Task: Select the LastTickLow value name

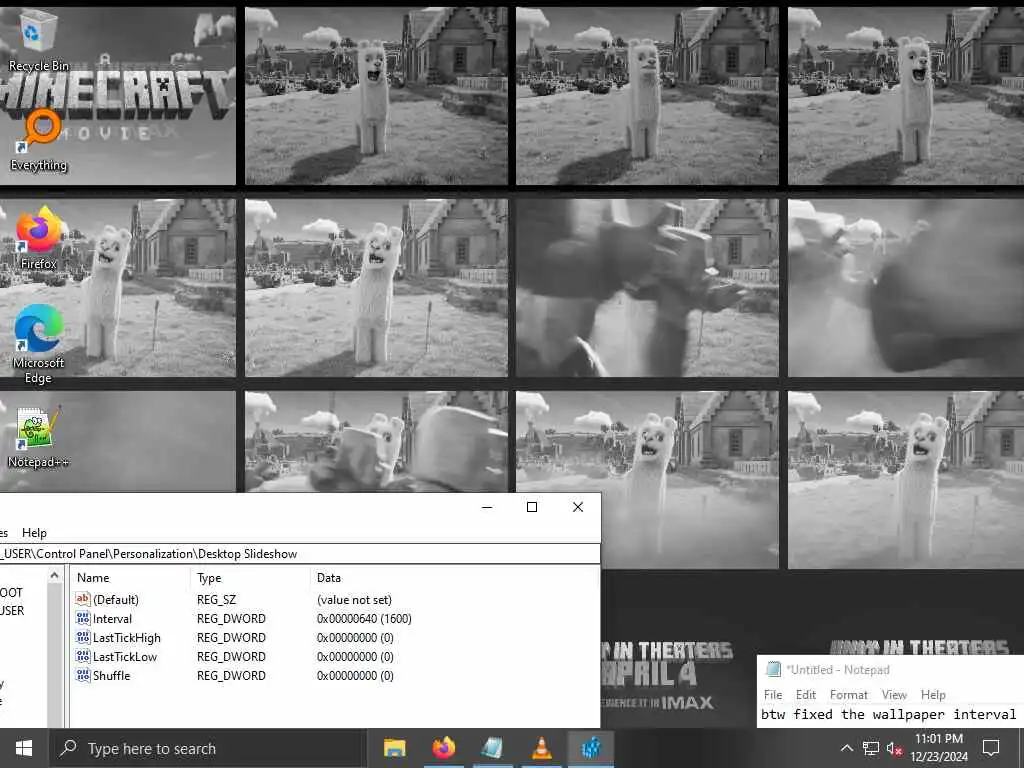Action: click(125, 656)
